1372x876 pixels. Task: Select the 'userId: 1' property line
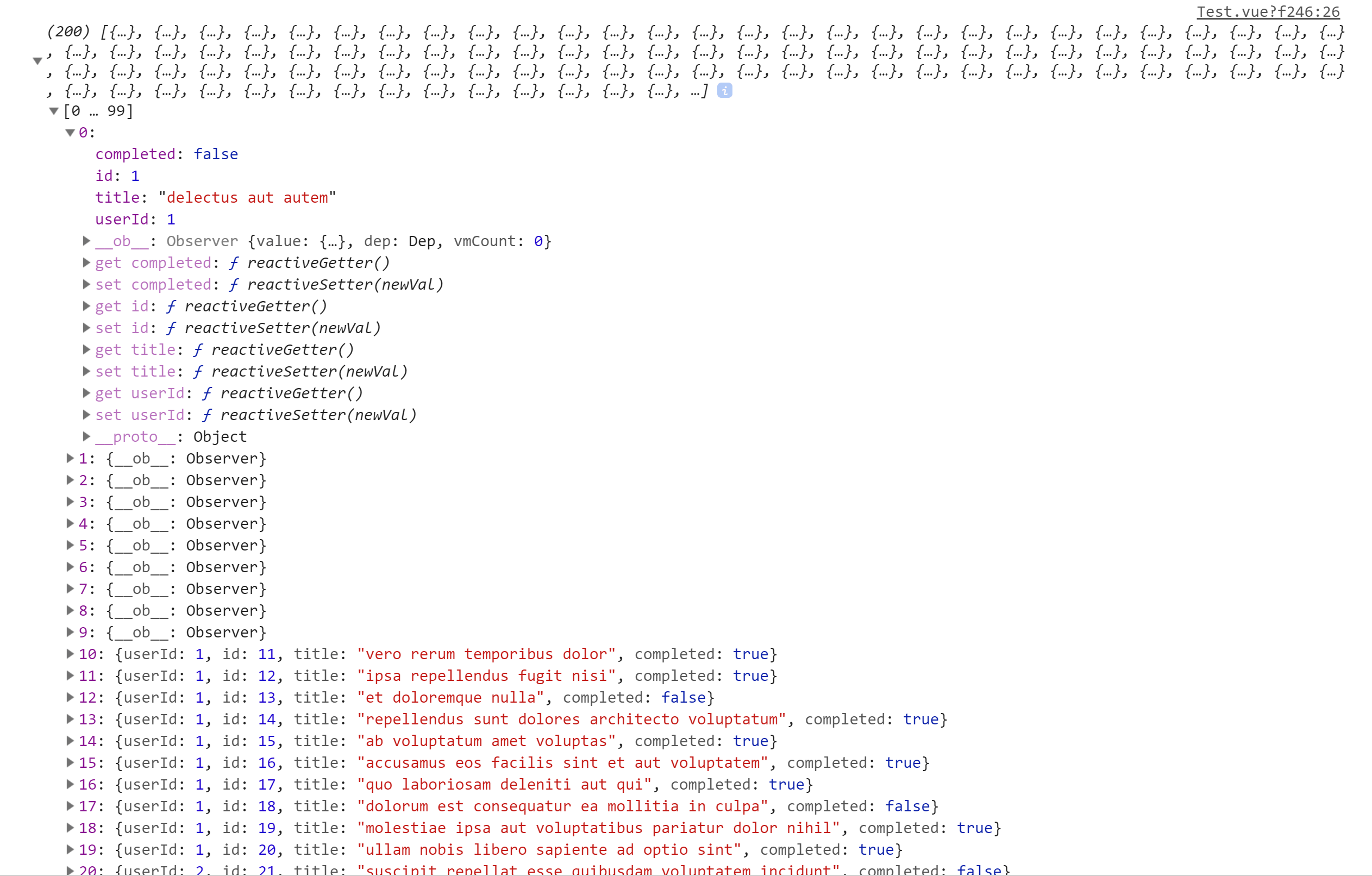(136, 219)
